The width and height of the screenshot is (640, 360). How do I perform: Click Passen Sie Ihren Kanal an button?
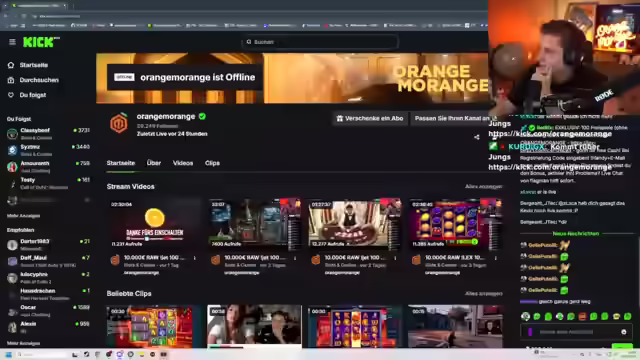coord(451,118)
